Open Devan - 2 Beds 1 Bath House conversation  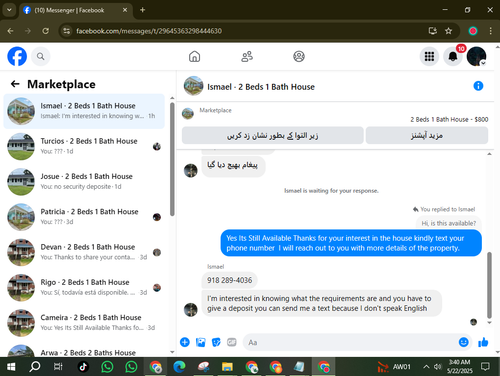click(84, 252)
